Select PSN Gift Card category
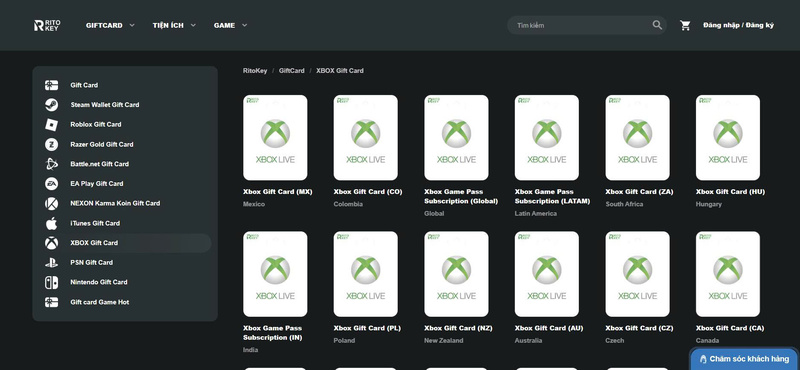800x370 pixels. [91, 262]
